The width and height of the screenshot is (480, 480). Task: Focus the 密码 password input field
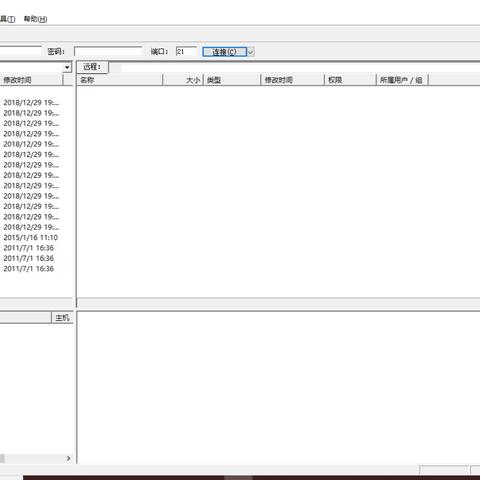pyautogui.click(x=108, y=51)
